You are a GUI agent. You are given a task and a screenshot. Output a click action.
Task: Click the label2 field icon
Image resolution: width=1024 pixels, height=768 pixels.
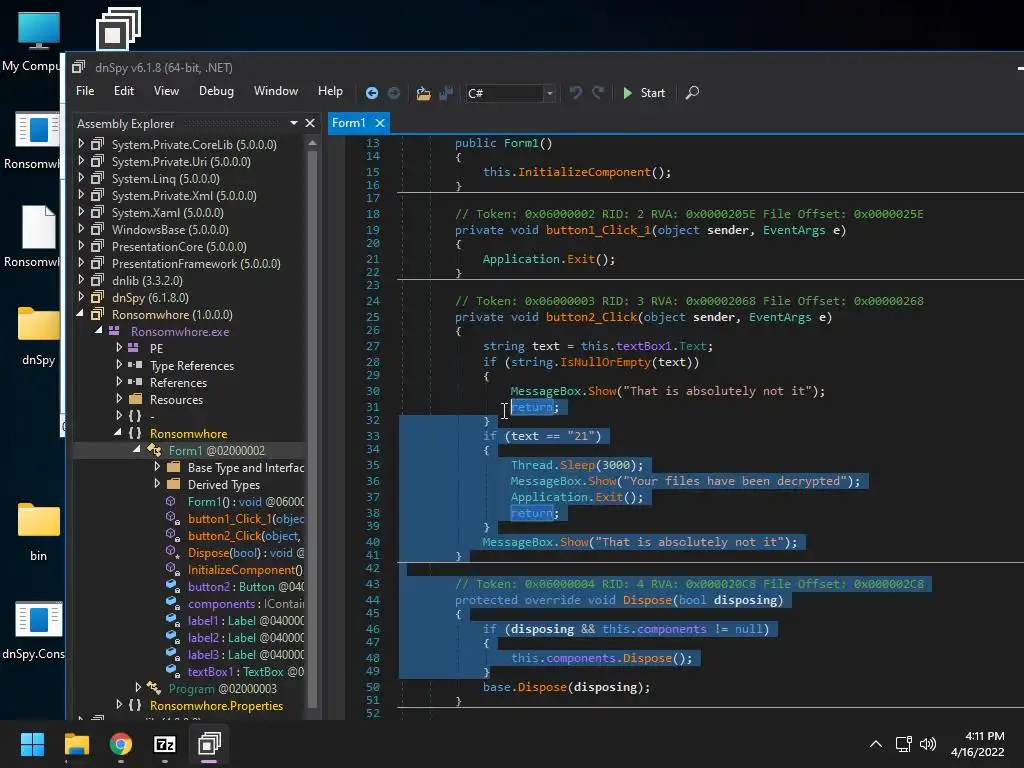point(172,637)
